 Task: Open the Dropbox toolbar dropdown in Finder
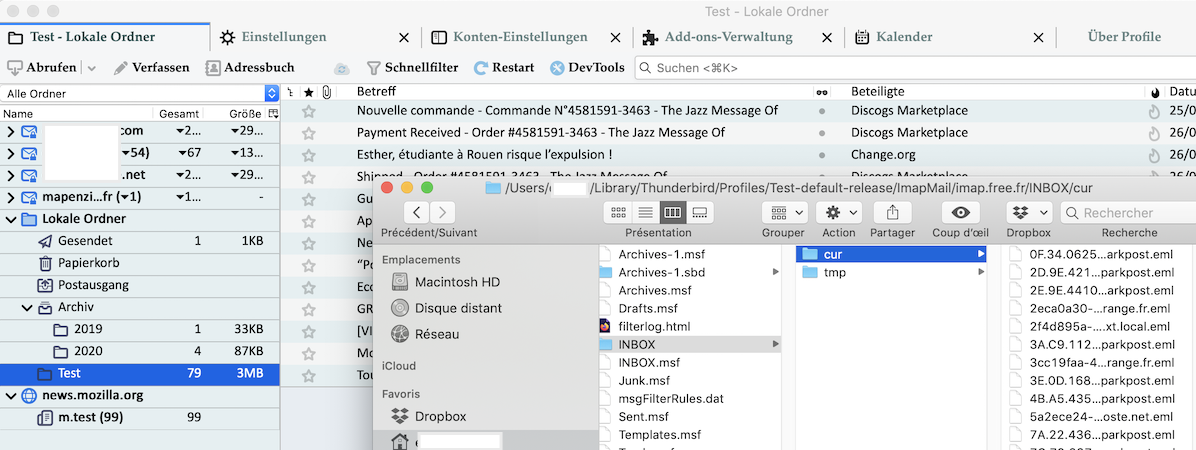[x=1028, y=212]
